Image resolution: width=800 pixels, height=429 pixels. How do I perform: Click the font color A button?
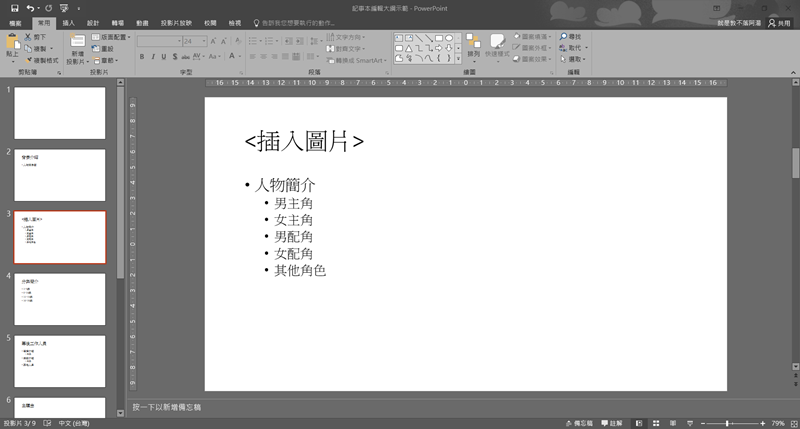coord(232,56)
